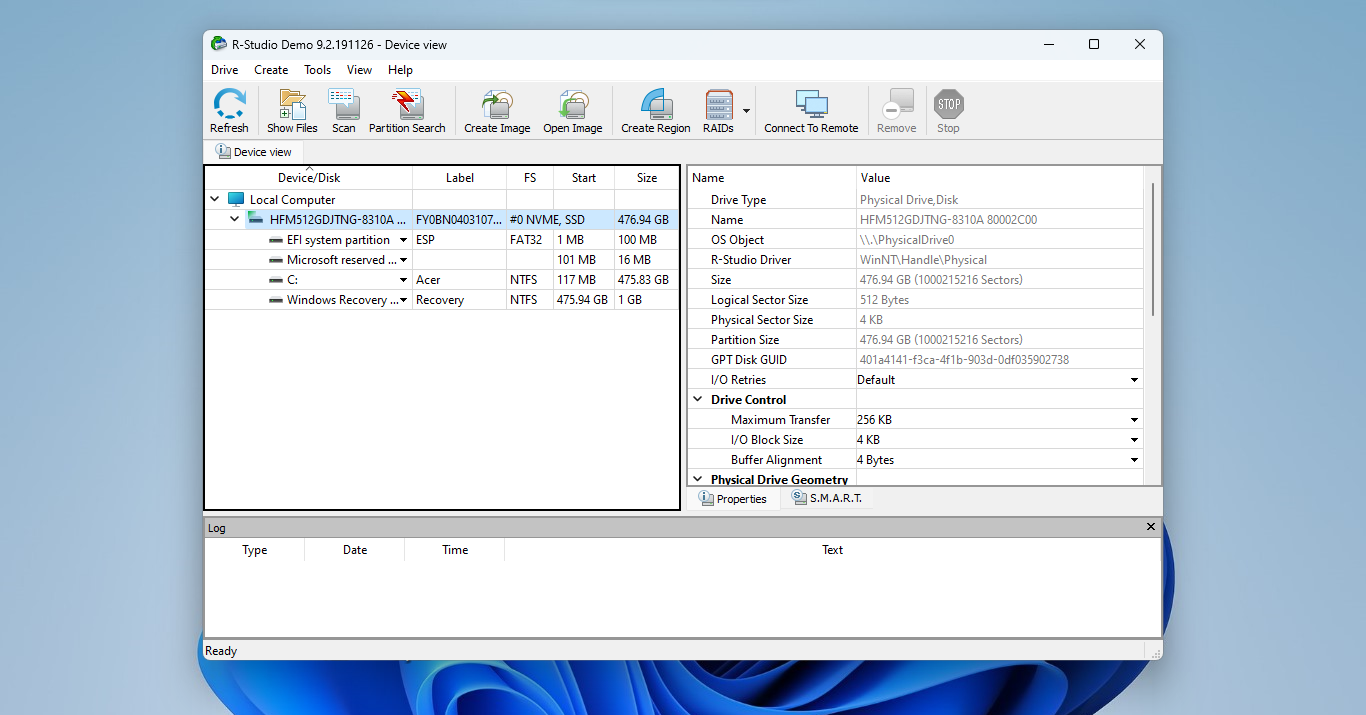The width and height of the screenshot is (1366, 715).
Task: Open the I/O Block Size dropdown
Action: 1134,440
